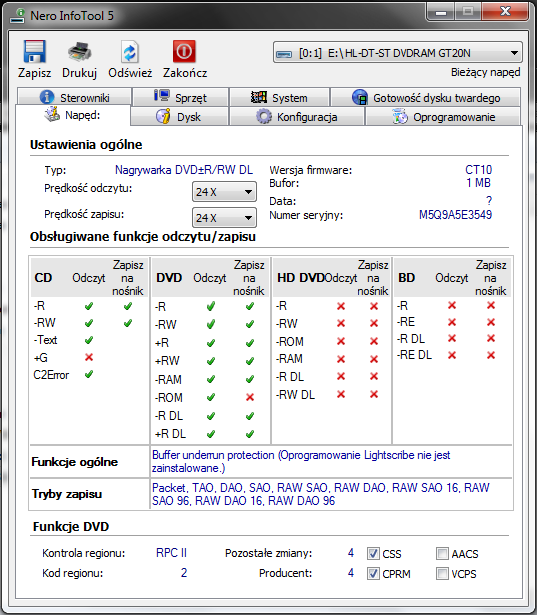Click the System windows icon

point(258,97)
